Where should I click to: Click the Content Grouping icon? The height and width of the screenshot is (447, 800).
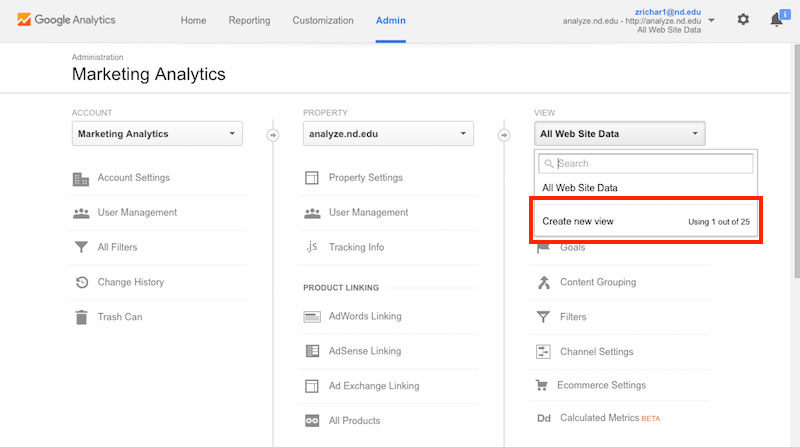tap(544, 282)
